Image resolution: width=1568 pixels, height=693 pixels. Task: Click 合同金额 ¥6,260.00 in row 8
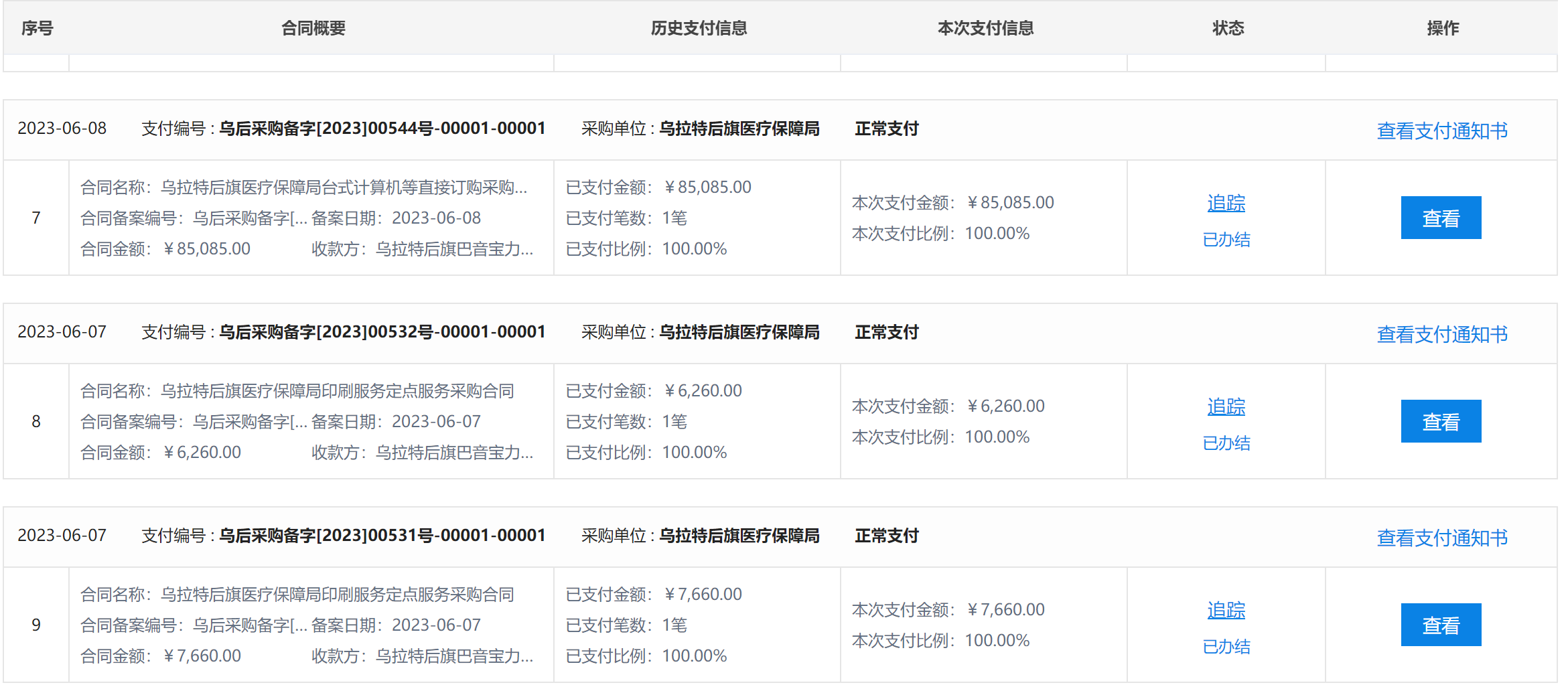point(161,452)
